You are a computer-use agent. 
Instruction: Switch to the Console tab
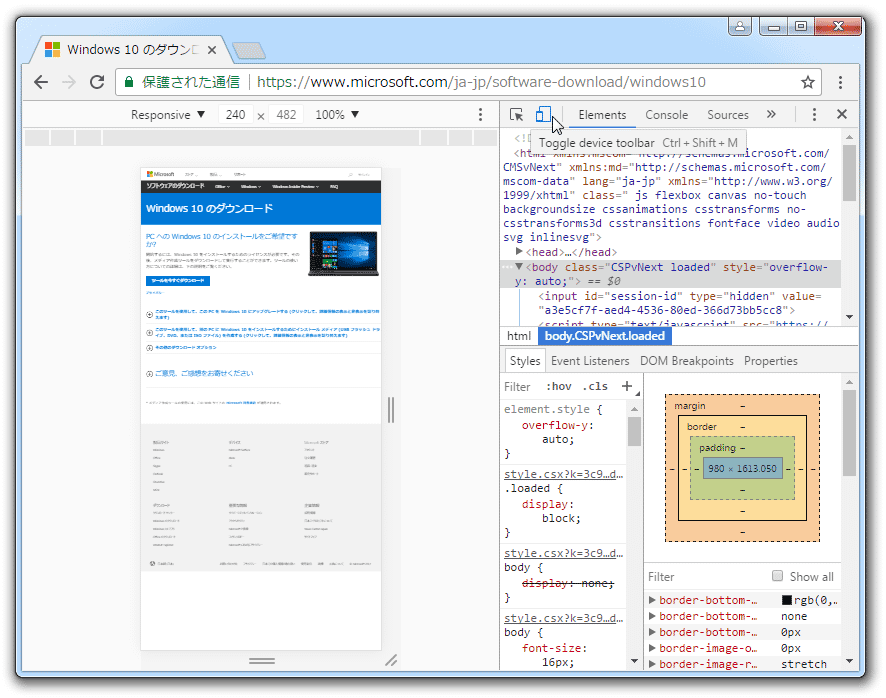point(667,115)
